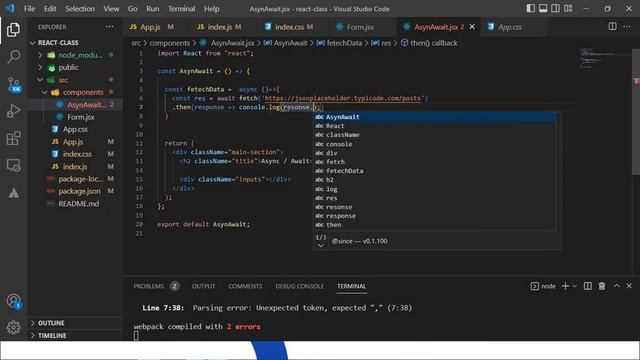Add a new terminal with plus icon
Viewport: 640px width, 360px height.
565,286
